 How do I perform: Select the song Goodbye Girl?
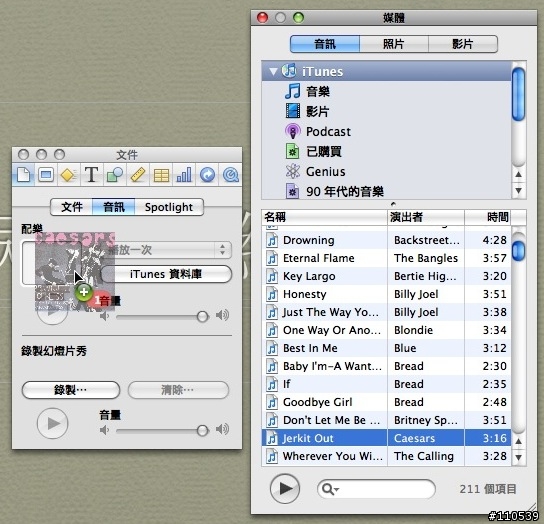pos(386,402)
